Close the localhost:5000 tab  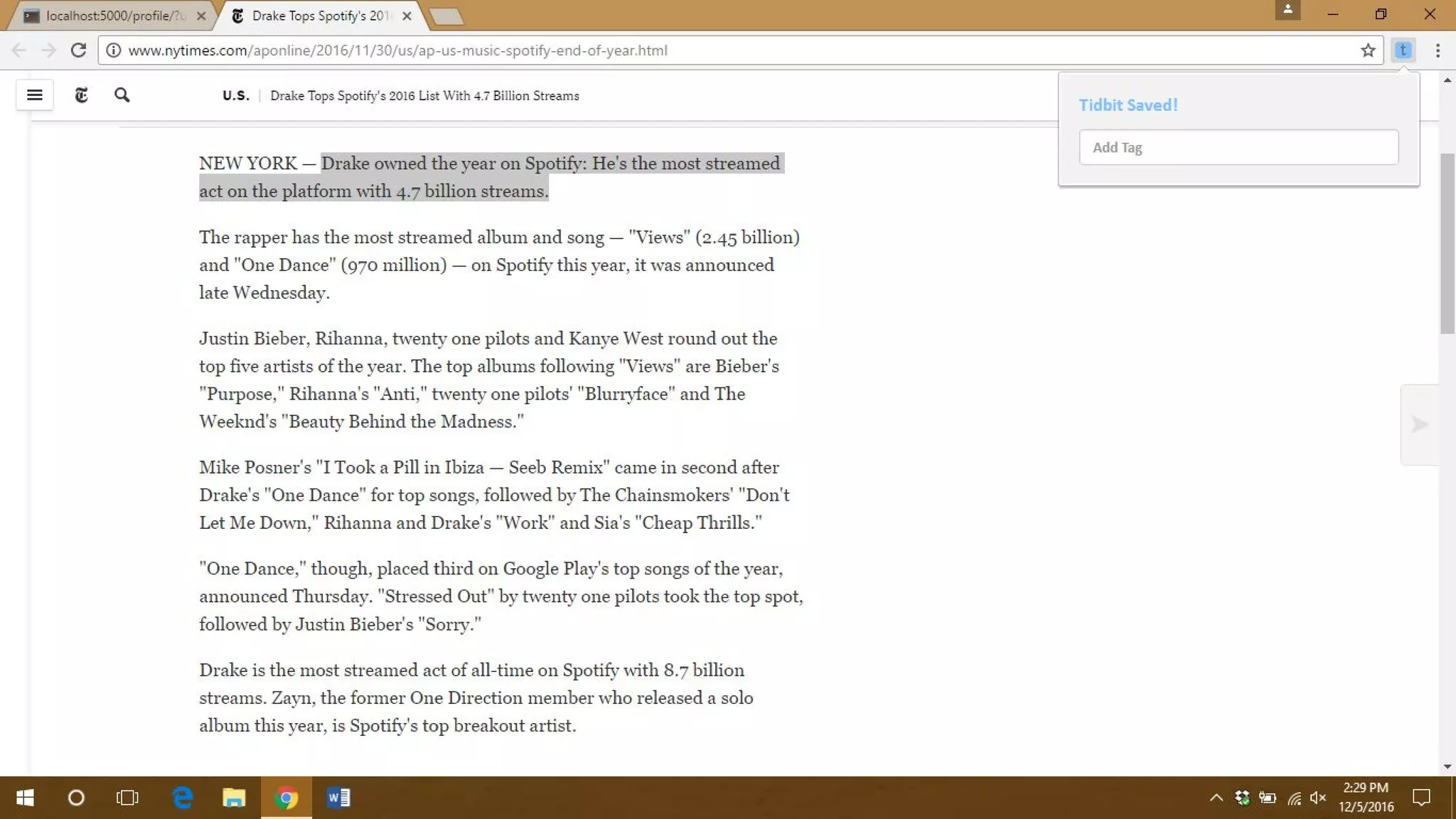(x=201, y=16)
